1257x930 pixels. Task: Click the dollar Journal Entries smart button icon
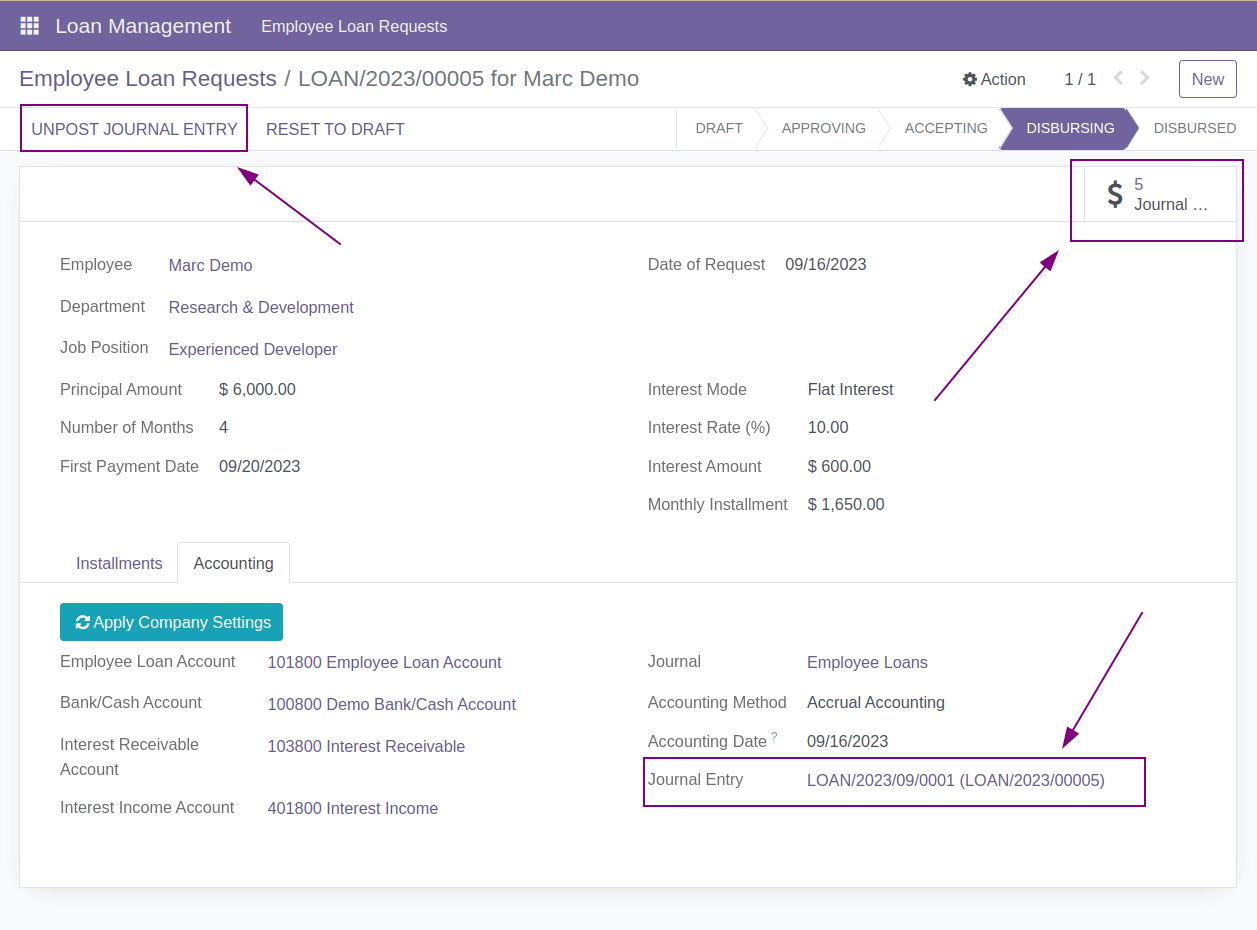pyautogui.click(x=1114, y=194)
